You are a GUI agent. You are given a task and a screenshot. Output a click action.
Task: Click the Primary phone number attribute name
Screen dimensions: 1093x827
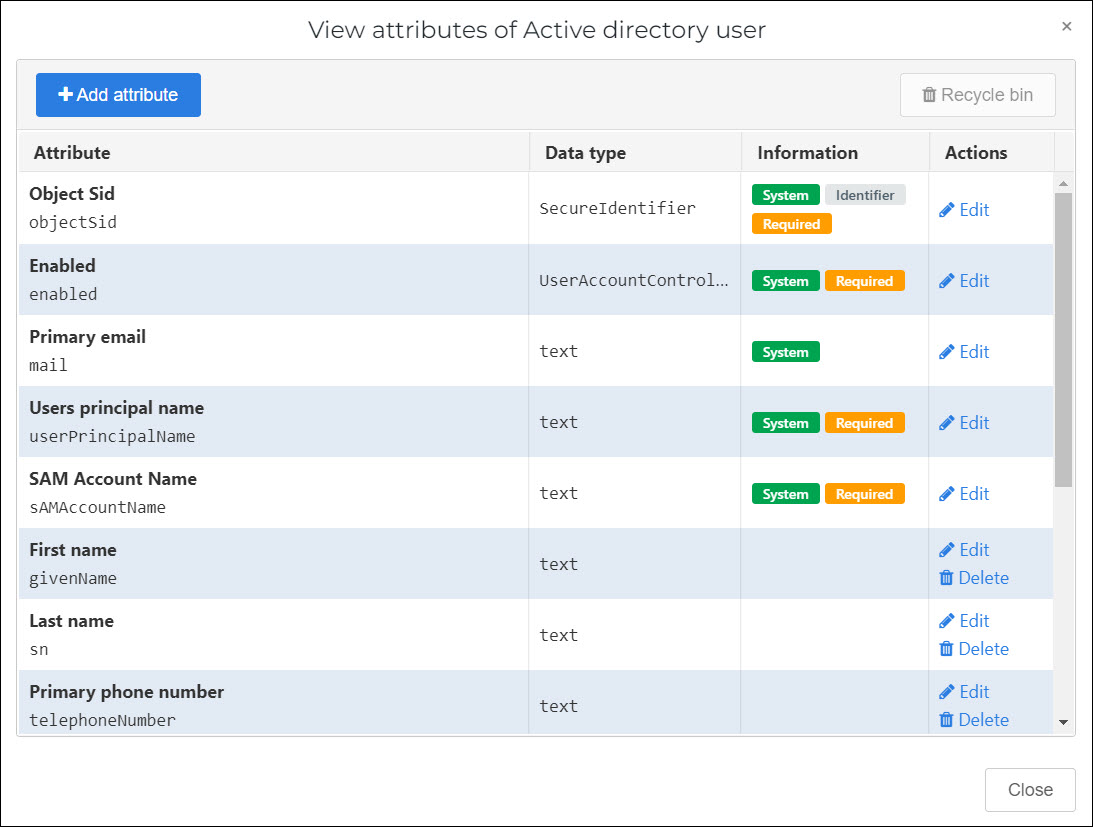[x=126, y=692]
